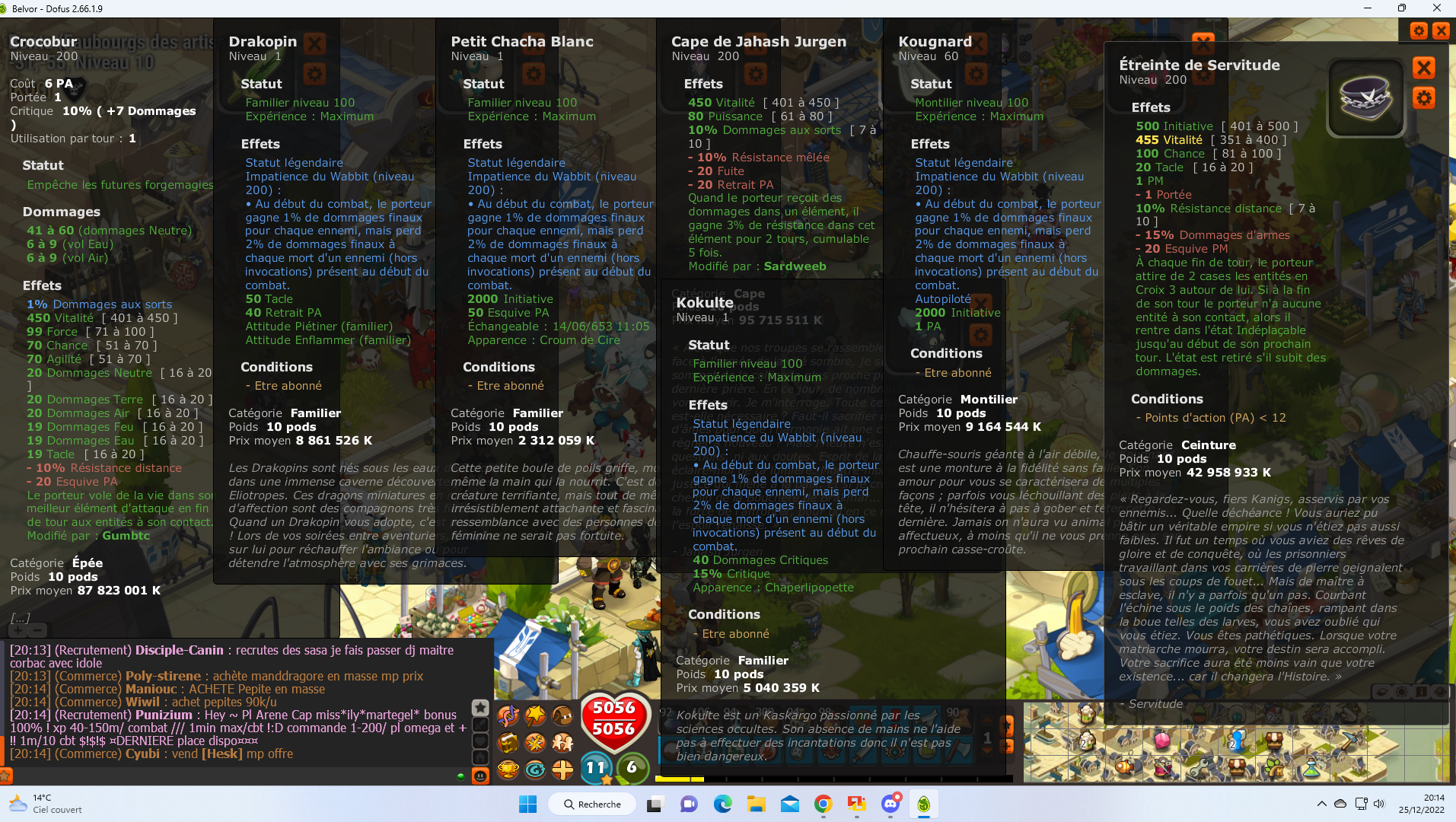
Task: Click the Recherche taskbar search box
Action: (592, 804)
